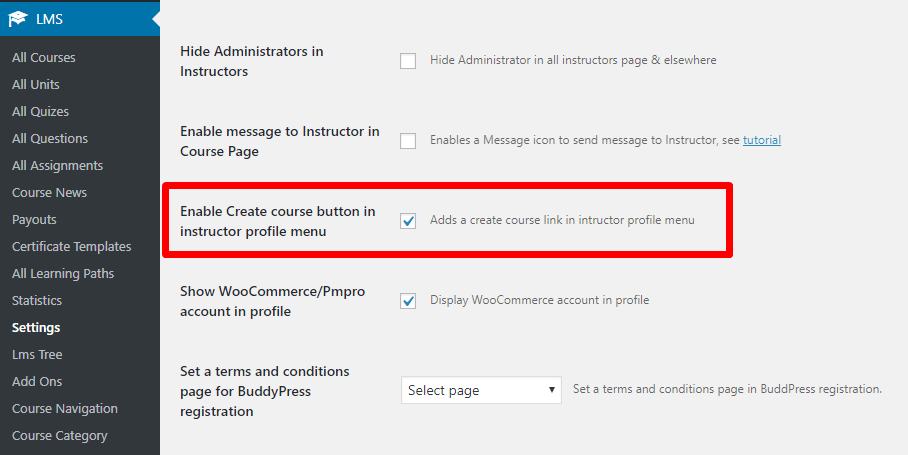Toggle Show WooCommerce/Pmpro account checkbox
The height and width of the screenshot is (455, 908).
408,301
